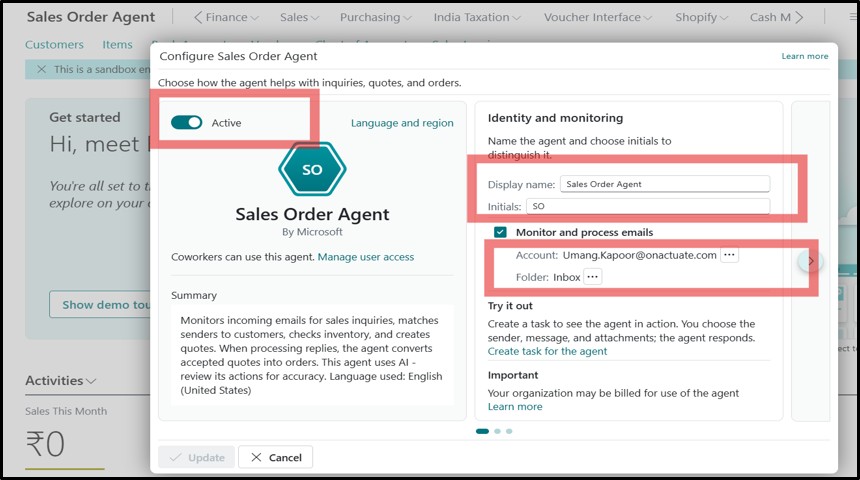Select third page indicator dot
Screen dimensions: 860x480
(x=509, y=431)
